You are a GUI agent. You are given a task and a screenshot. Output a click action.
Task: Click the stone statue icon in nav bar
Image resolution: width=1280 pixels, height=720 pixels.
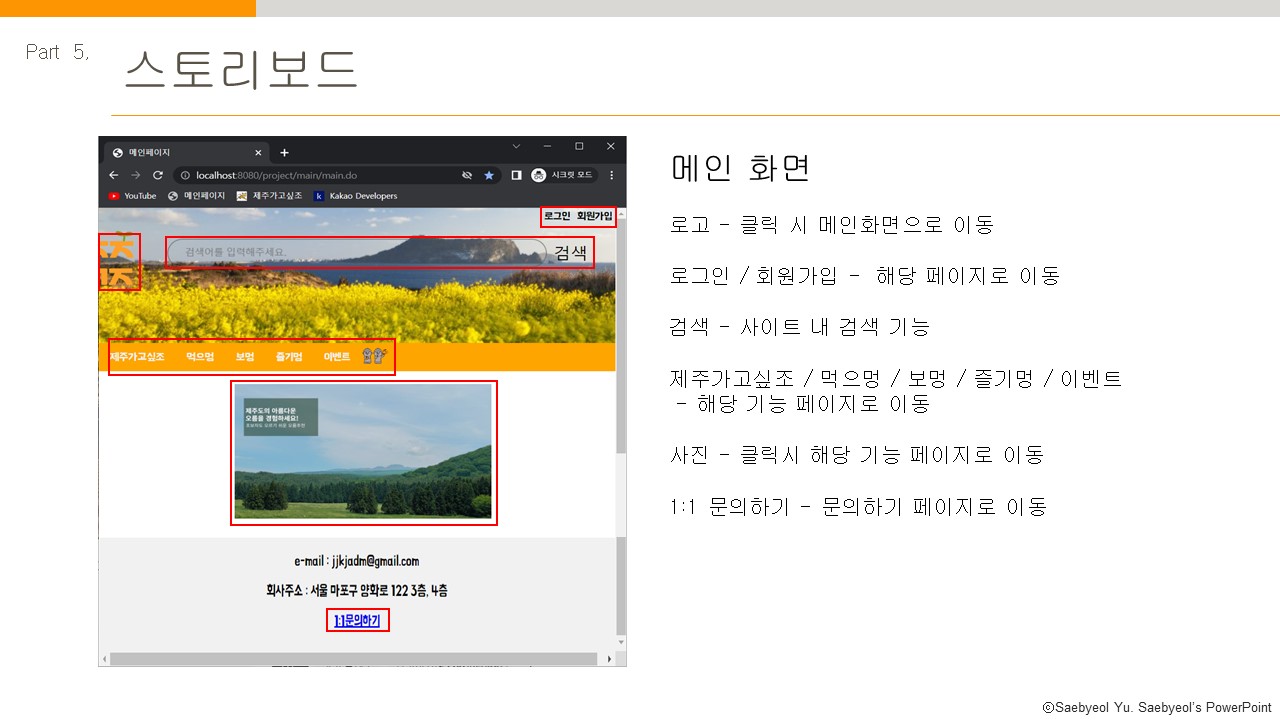coord(373,357)
